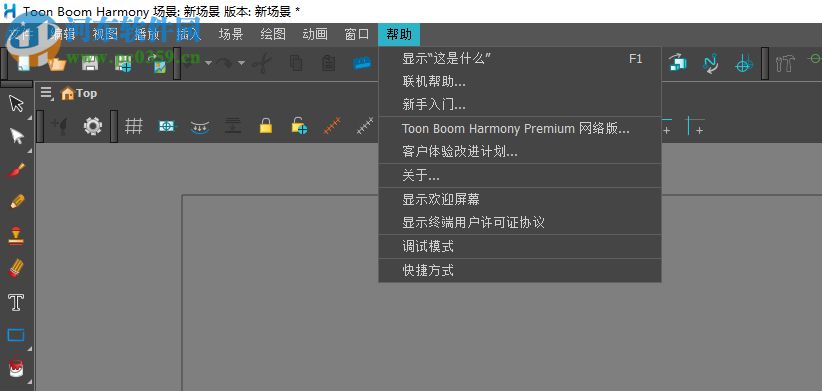Image resolution: width=822 pixels, height=391 pixels.
Task: Click the gear settings icon in camera toolbar
Action: pyautogui.click(x=93, y=126)
